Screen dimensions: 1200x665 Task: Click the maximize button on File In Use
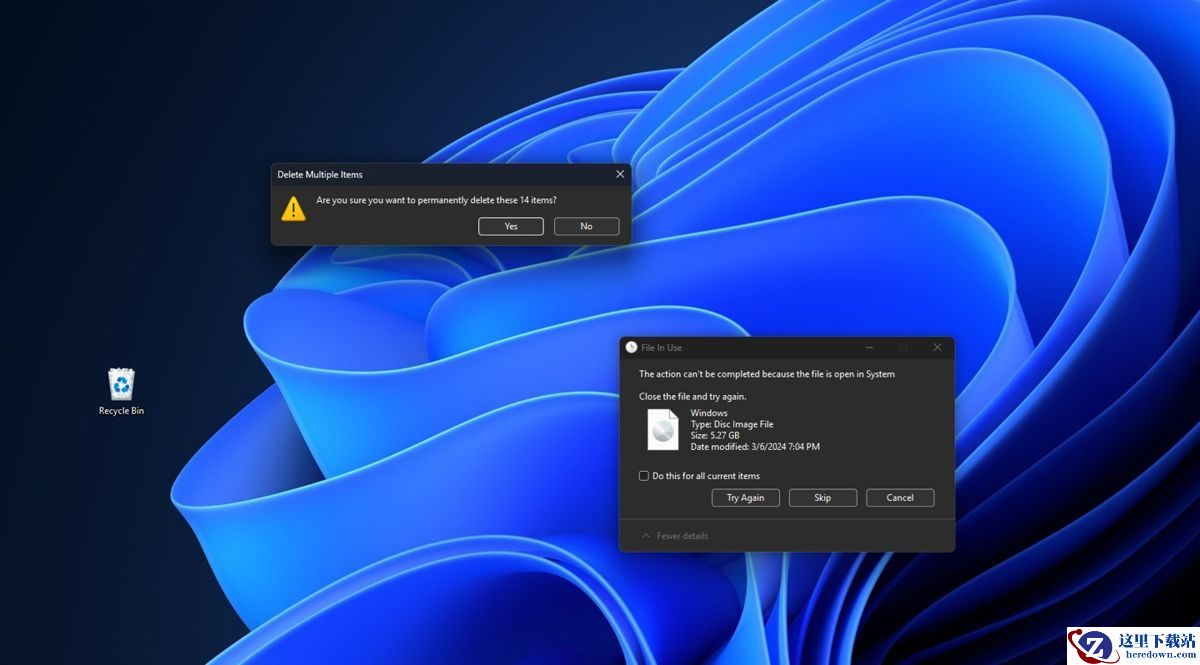point(903,347)
